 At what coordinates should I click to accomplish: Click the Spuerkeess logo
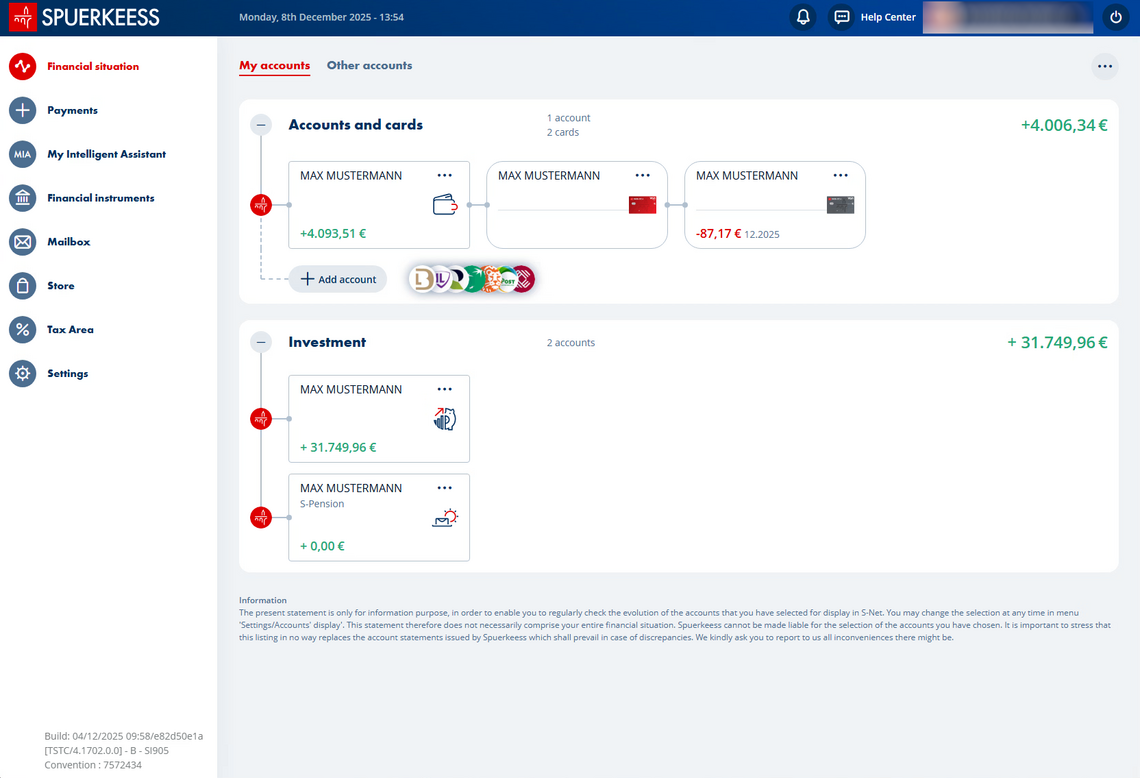[85, 17]
